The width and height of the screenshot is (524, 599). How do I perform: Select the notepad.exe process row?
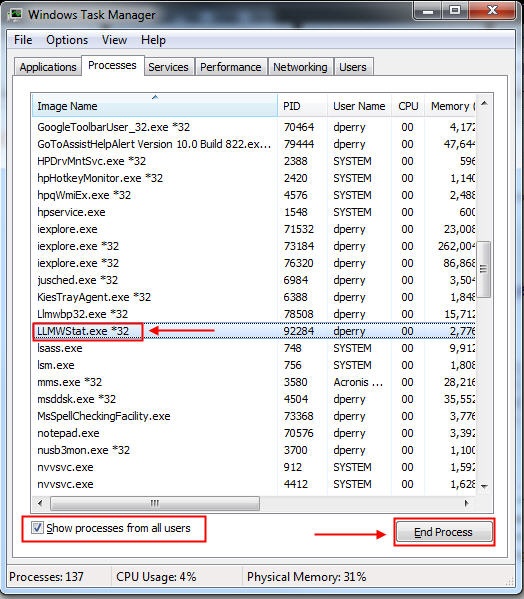[254, 433]
